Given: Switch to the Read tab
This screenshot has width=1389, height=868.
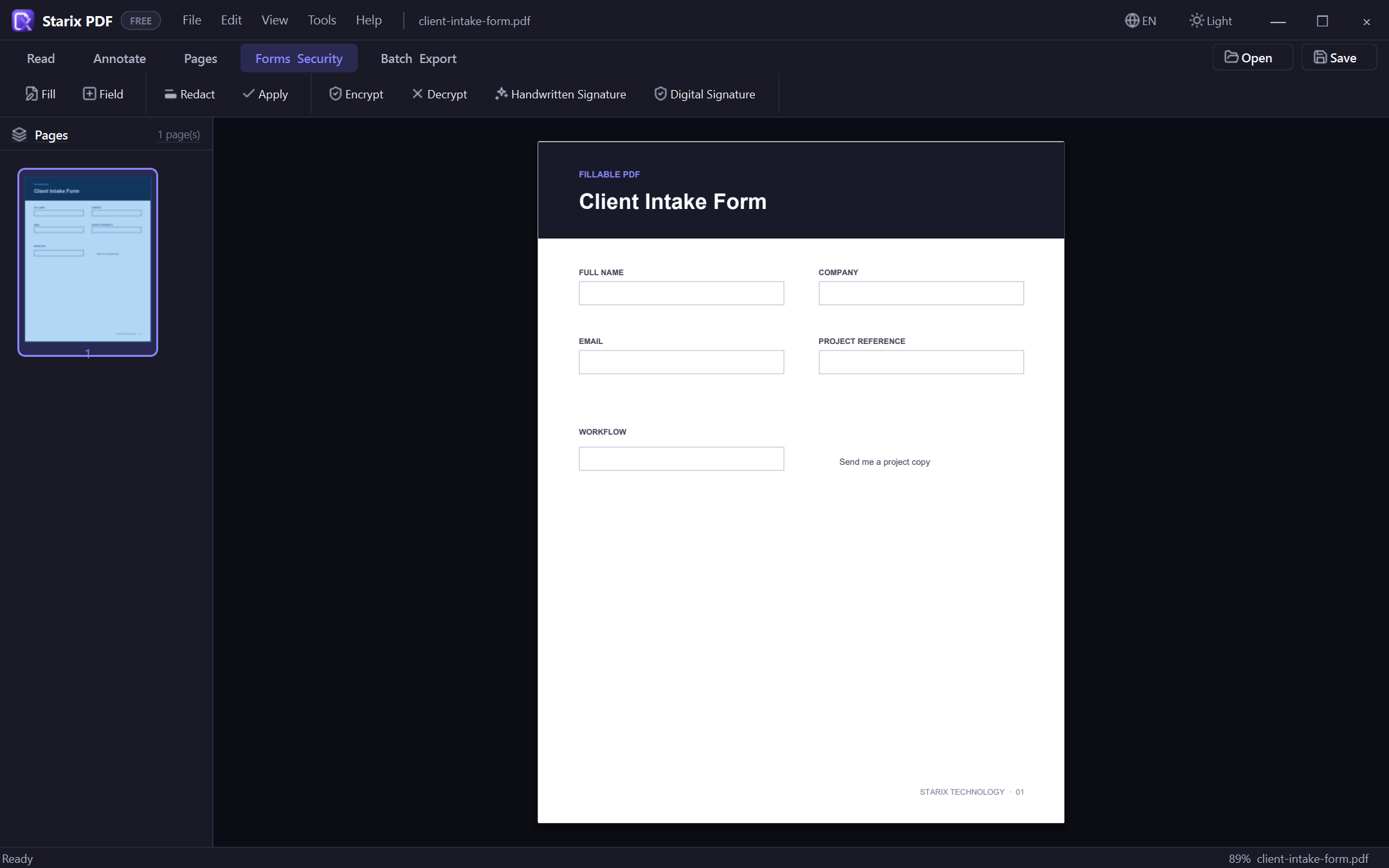Looking at the screenshot, I should coord(41,59).
